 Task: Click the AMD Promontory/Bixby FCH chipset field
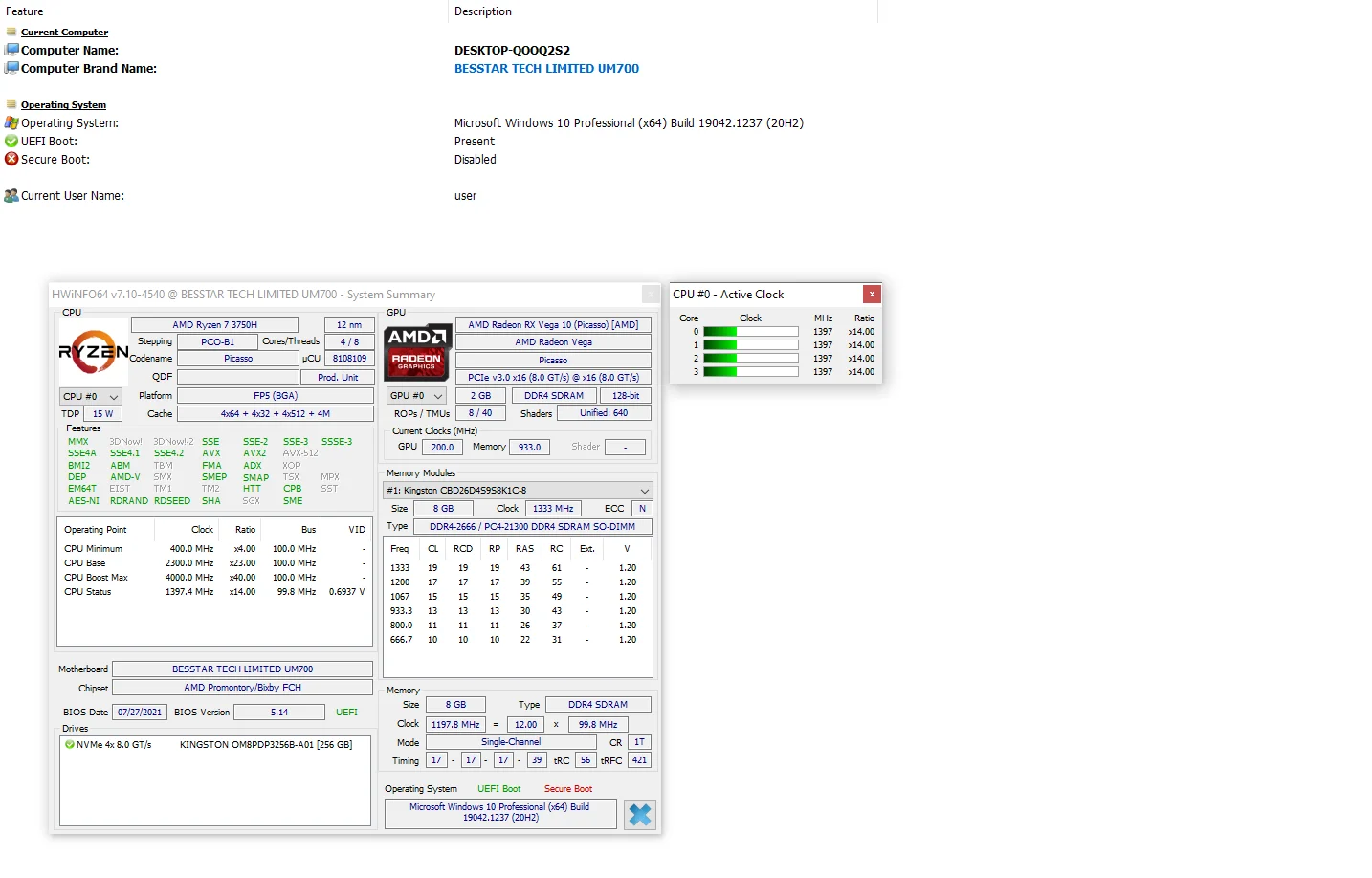click(243, 688)
